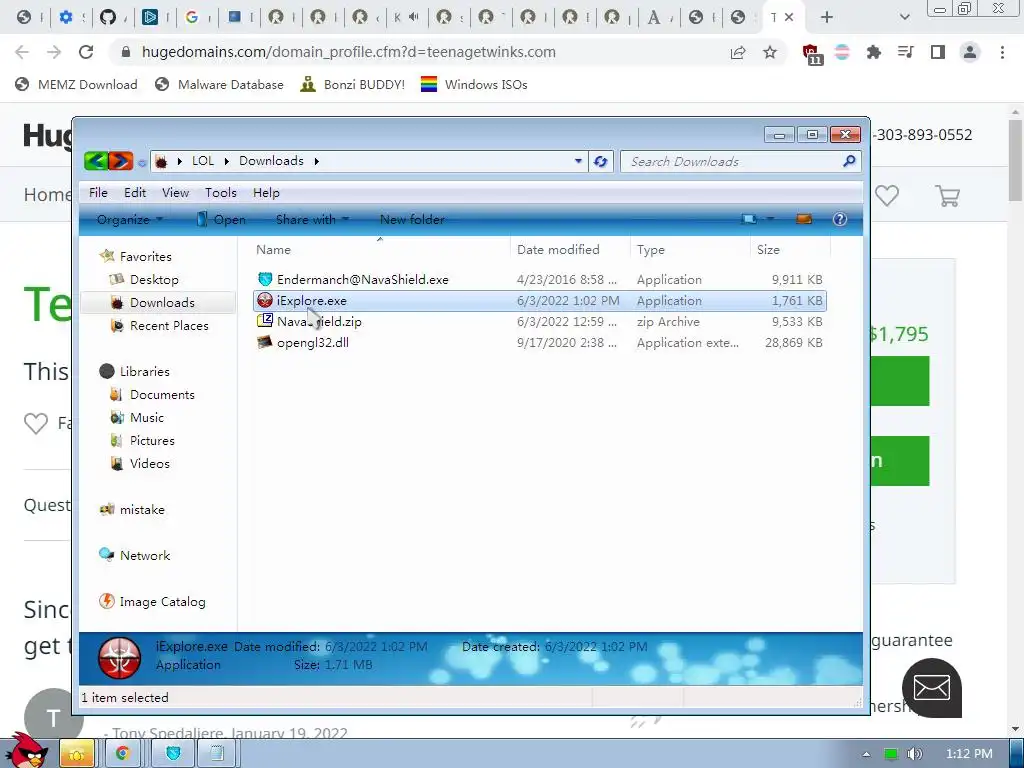Open the Chrome settings gear tab
Screen dimensions: 1024x768
tap(65, 17)
